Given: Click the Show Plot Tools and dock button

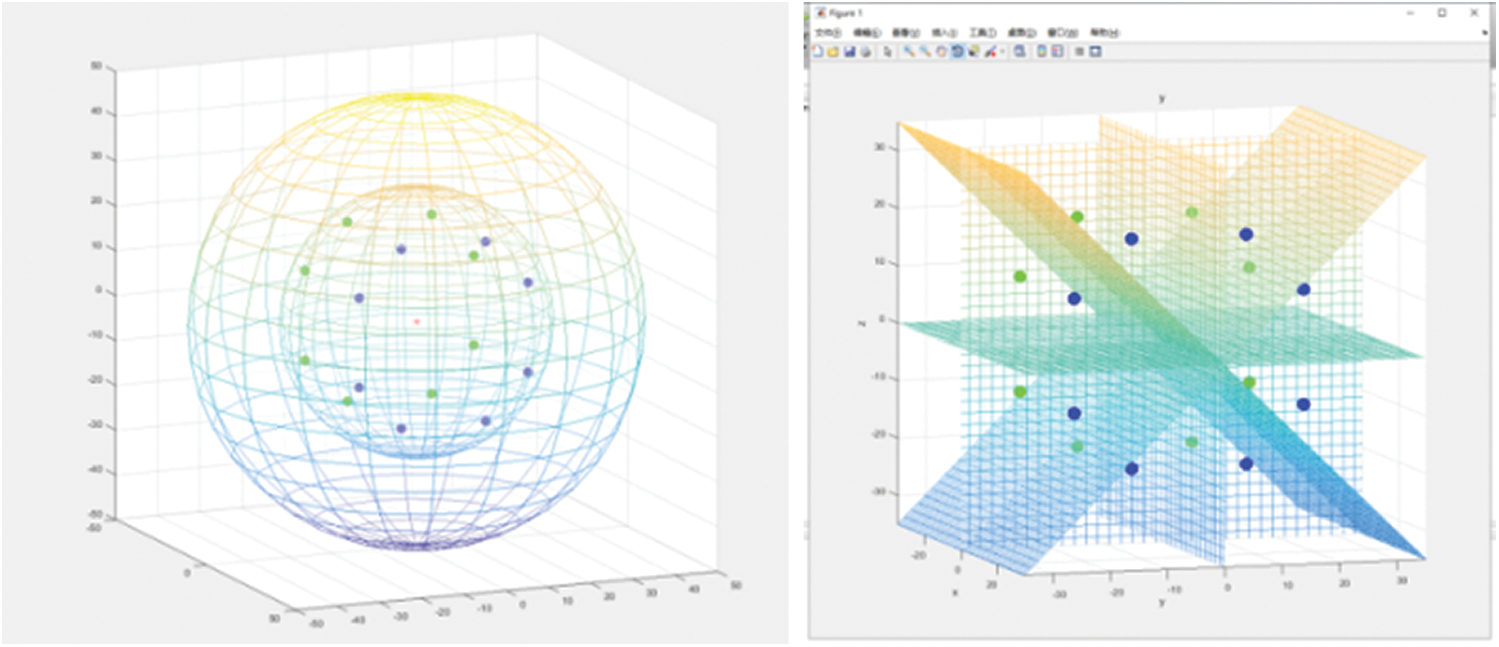Looking at the screenshot, I should (x=1095, y=51).
